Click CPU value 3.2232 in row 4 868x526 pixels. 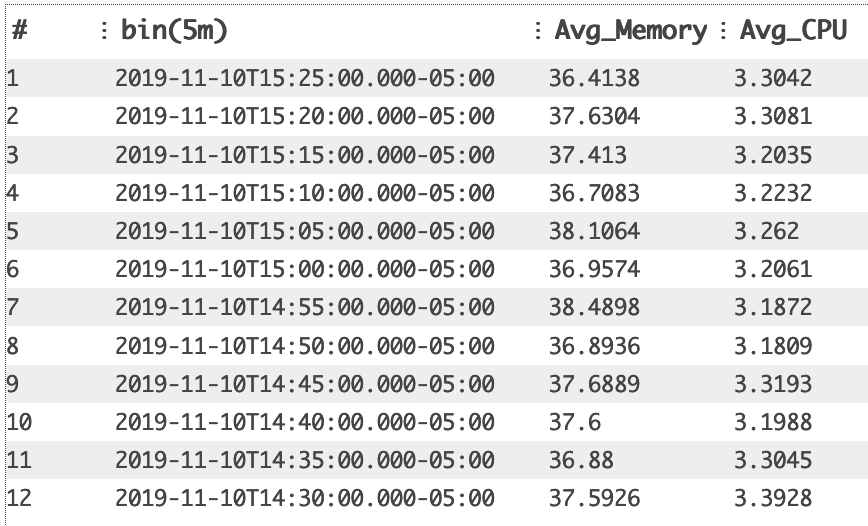773,193
